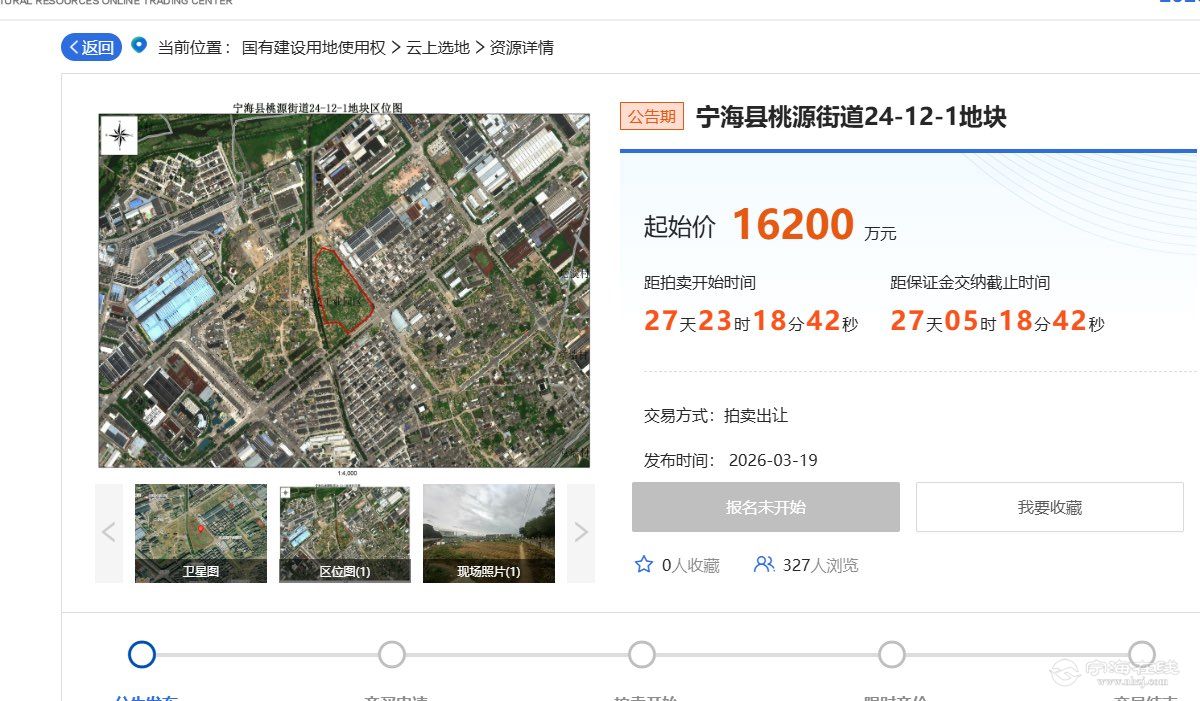Select the second timeline step circle

(x=392, y=654)
